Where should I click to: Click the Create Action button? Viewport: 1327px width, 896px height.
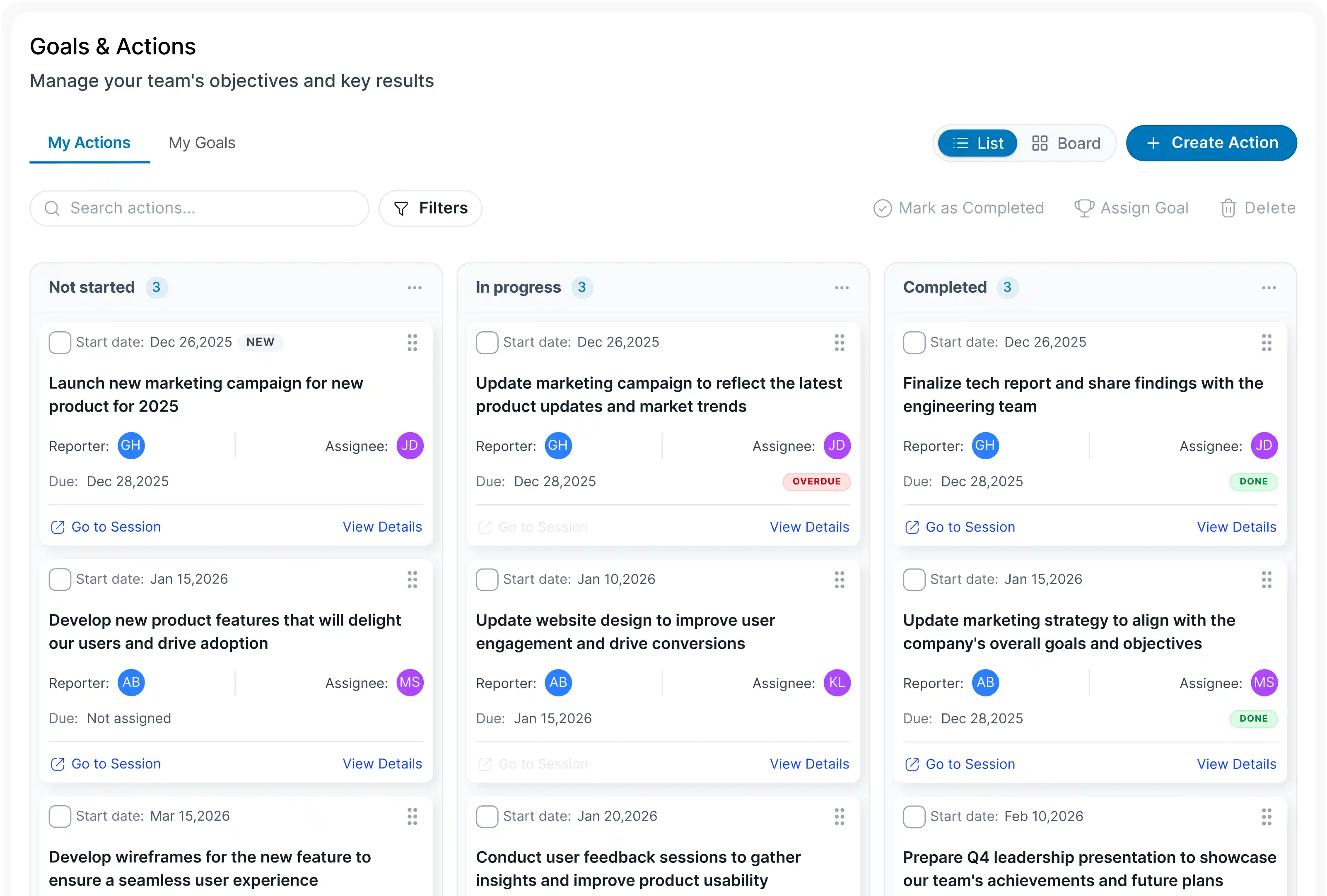pyautogui.click(x=1211, y=143)
